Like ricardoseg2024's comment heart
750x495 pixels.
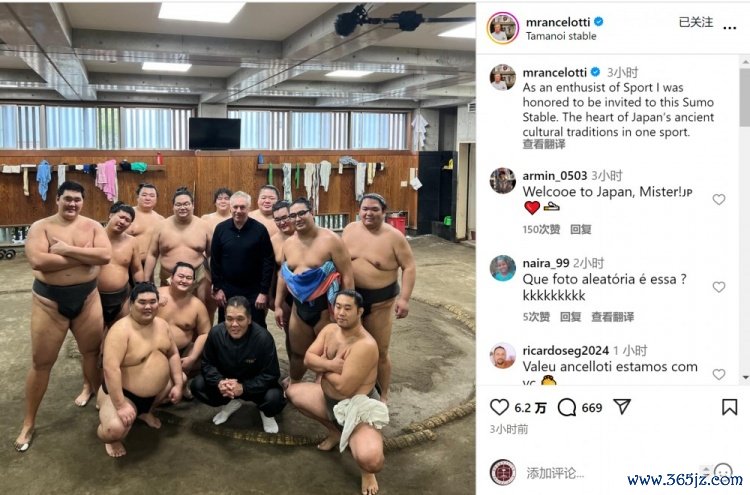coord(718,374)
